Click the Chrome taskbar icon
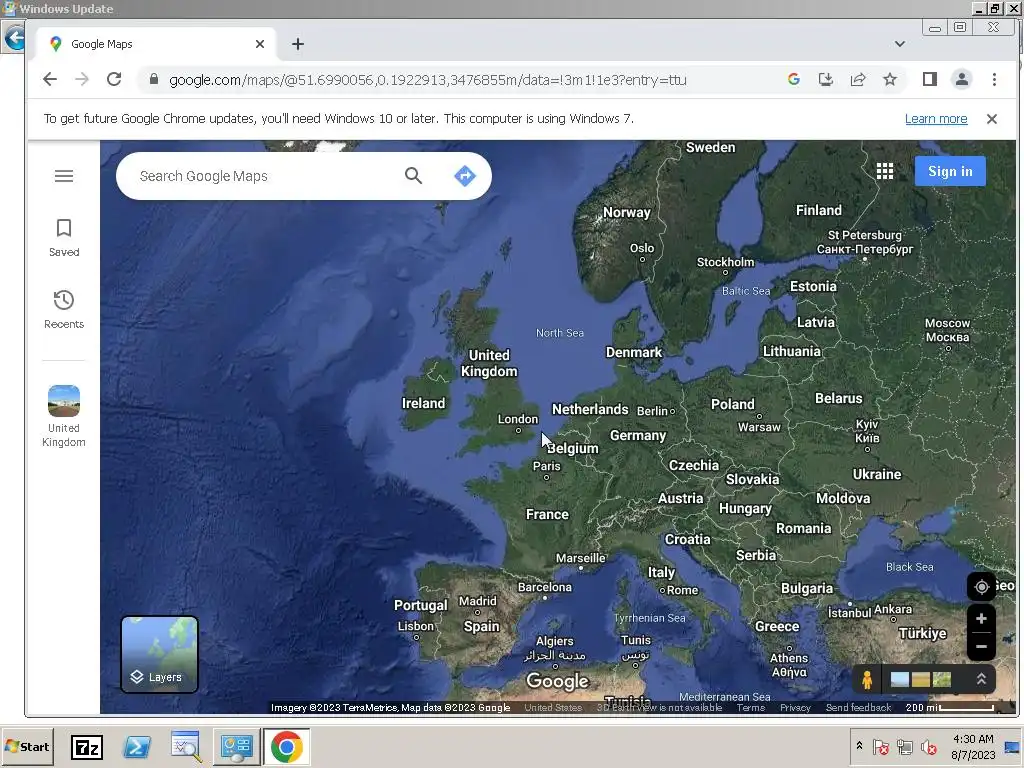This screenshot has width=1024, height=768. coord(286,747)
